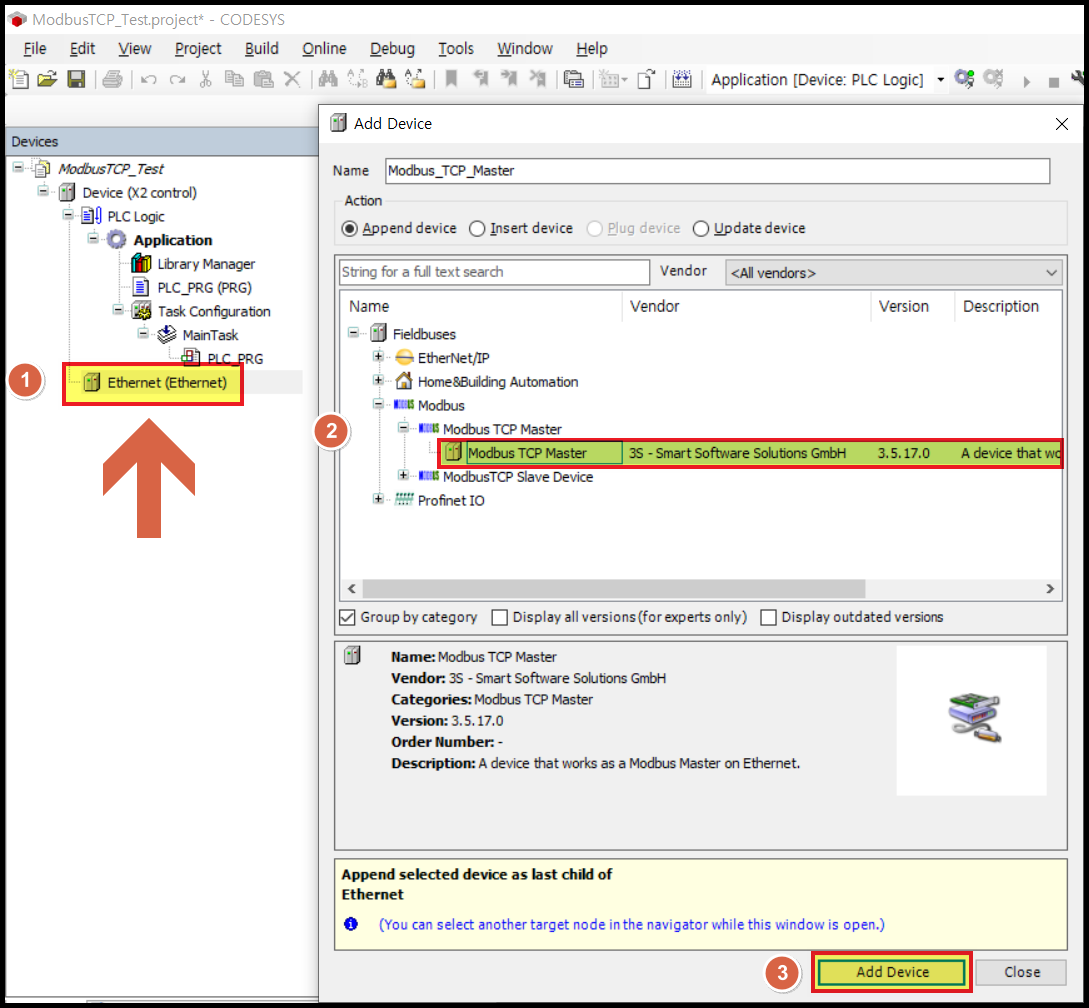1089x1008 pixels.
Task: Open the Online menu
Action: click(324, 49)
